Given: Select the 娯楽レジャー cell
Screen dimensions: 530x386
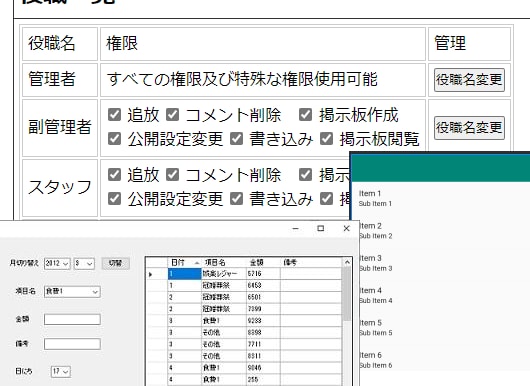Looking at the screenshot, I should pos(224,274).
